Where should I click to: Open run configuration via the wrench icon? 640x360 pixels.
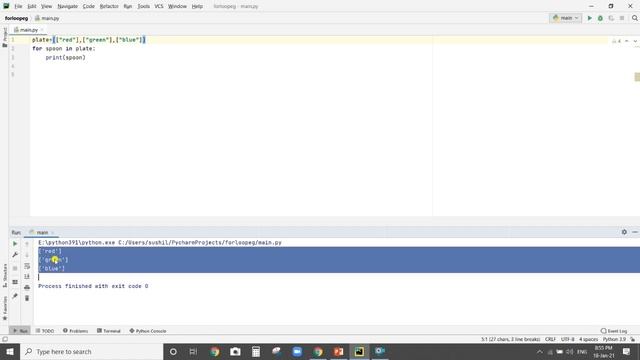pos(15,255)
